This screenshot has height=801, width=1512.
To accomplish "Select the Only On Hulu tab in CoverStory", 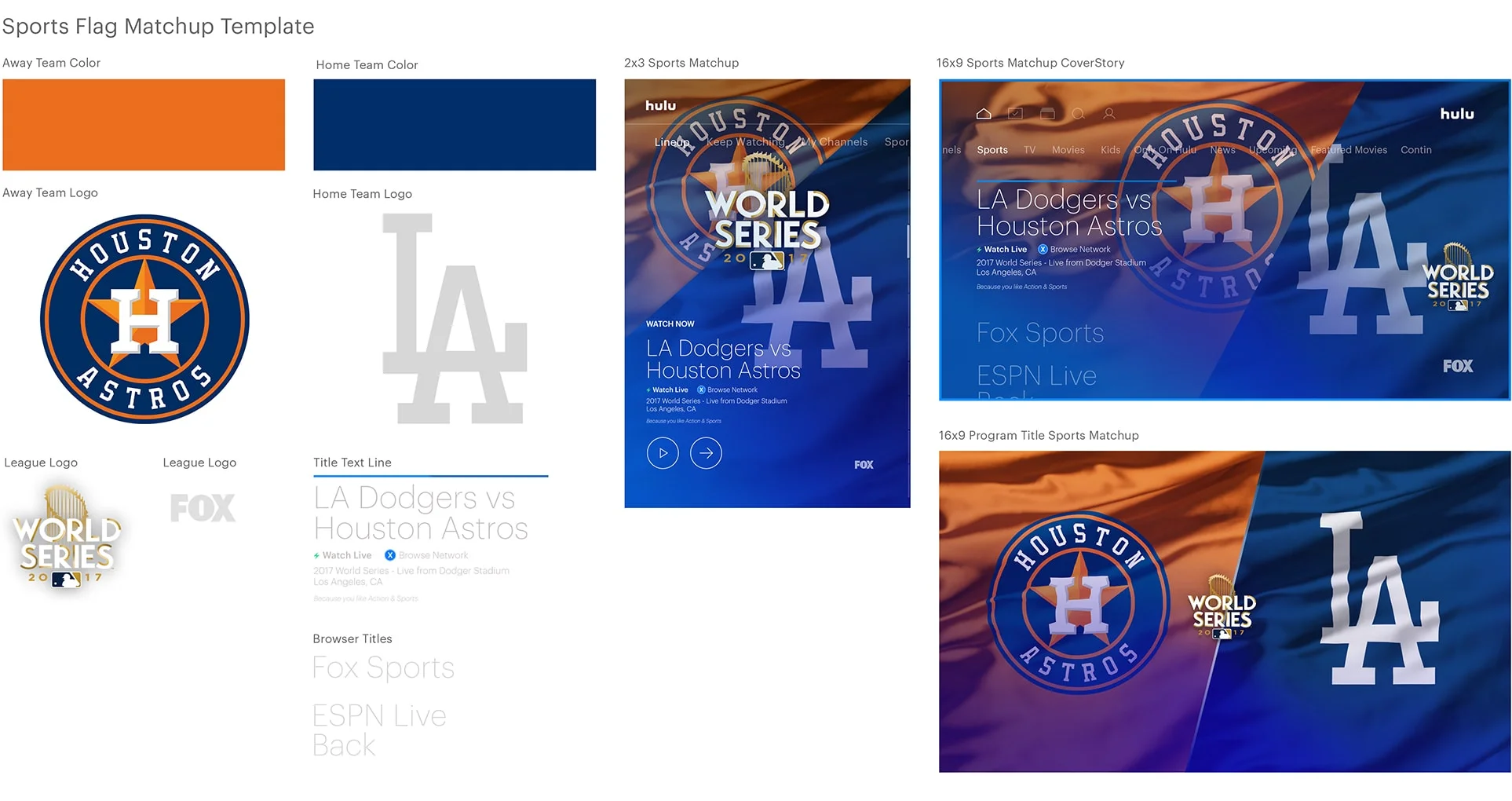I will 1165,150.
